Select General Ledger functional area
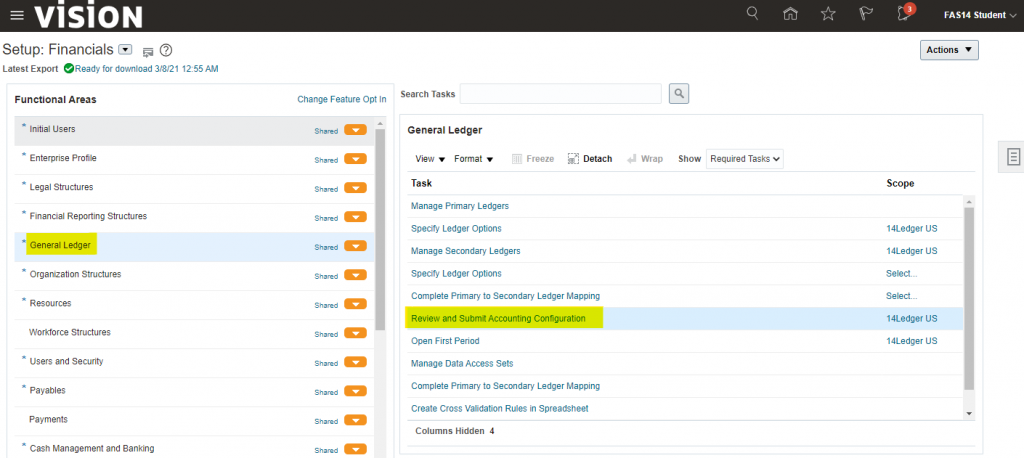This screenshot has width=1024, height=458. [x=60, y=245]
